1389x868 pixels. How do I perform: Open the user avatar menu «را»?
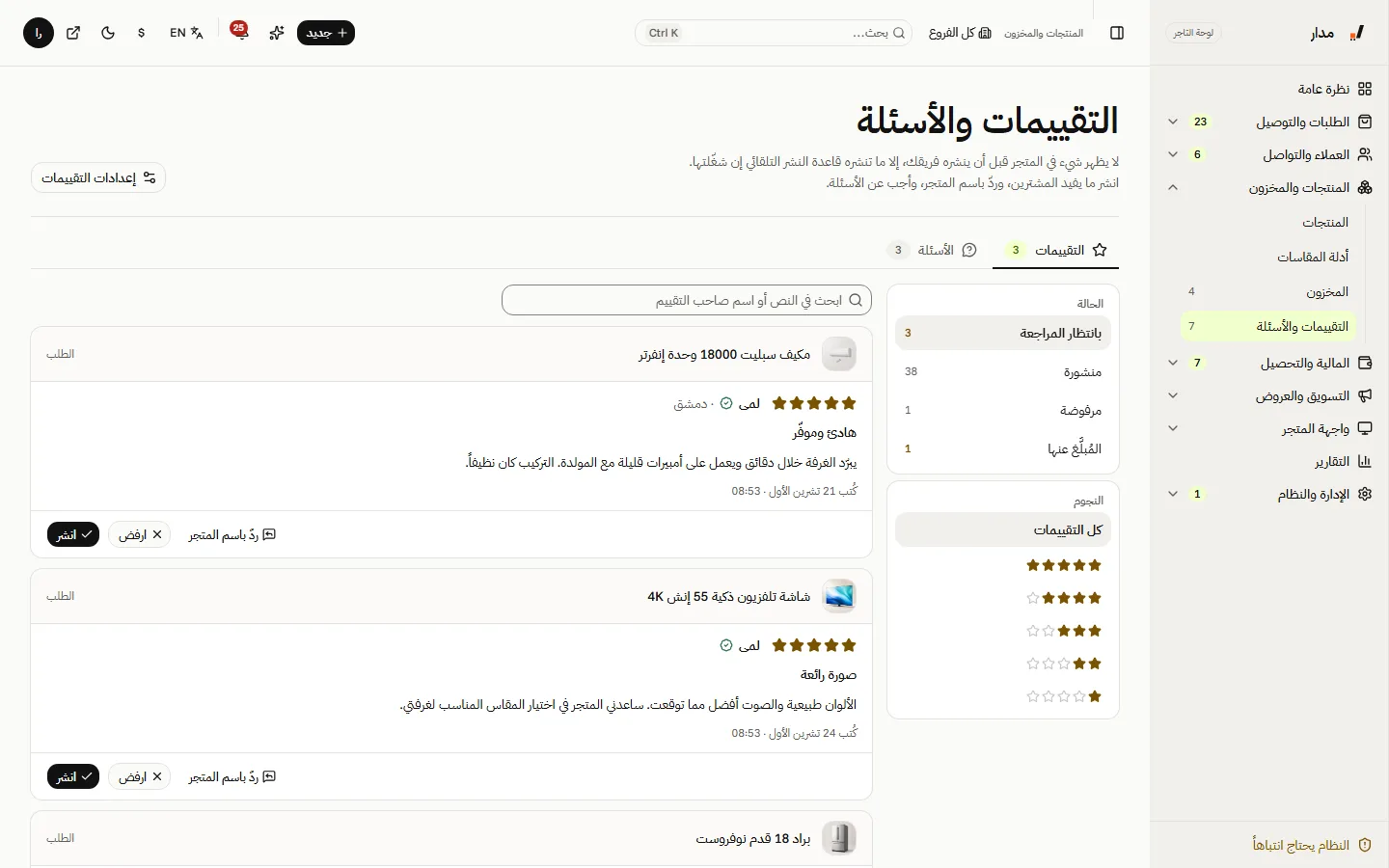[x=39, y=33]
